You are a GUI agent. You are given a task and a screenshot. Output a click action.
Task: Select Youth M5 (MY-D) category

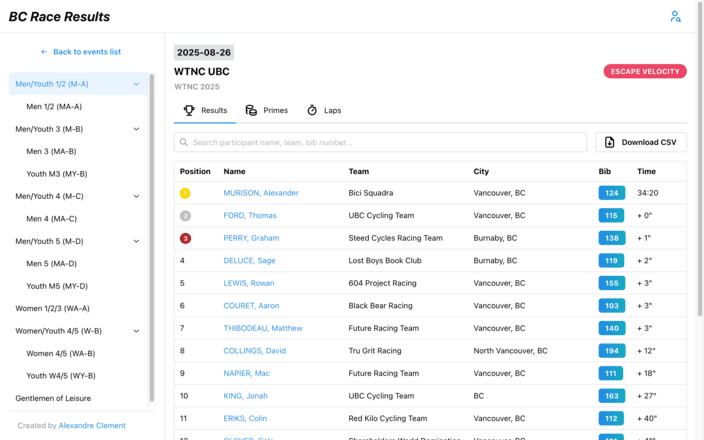pyautogui.click(x=57, y=286)
